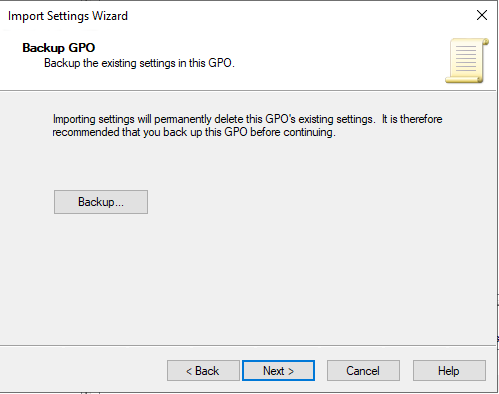Go to the next wizard page
The width and height of the screenshot is (499, 394).
coord(278,370)
